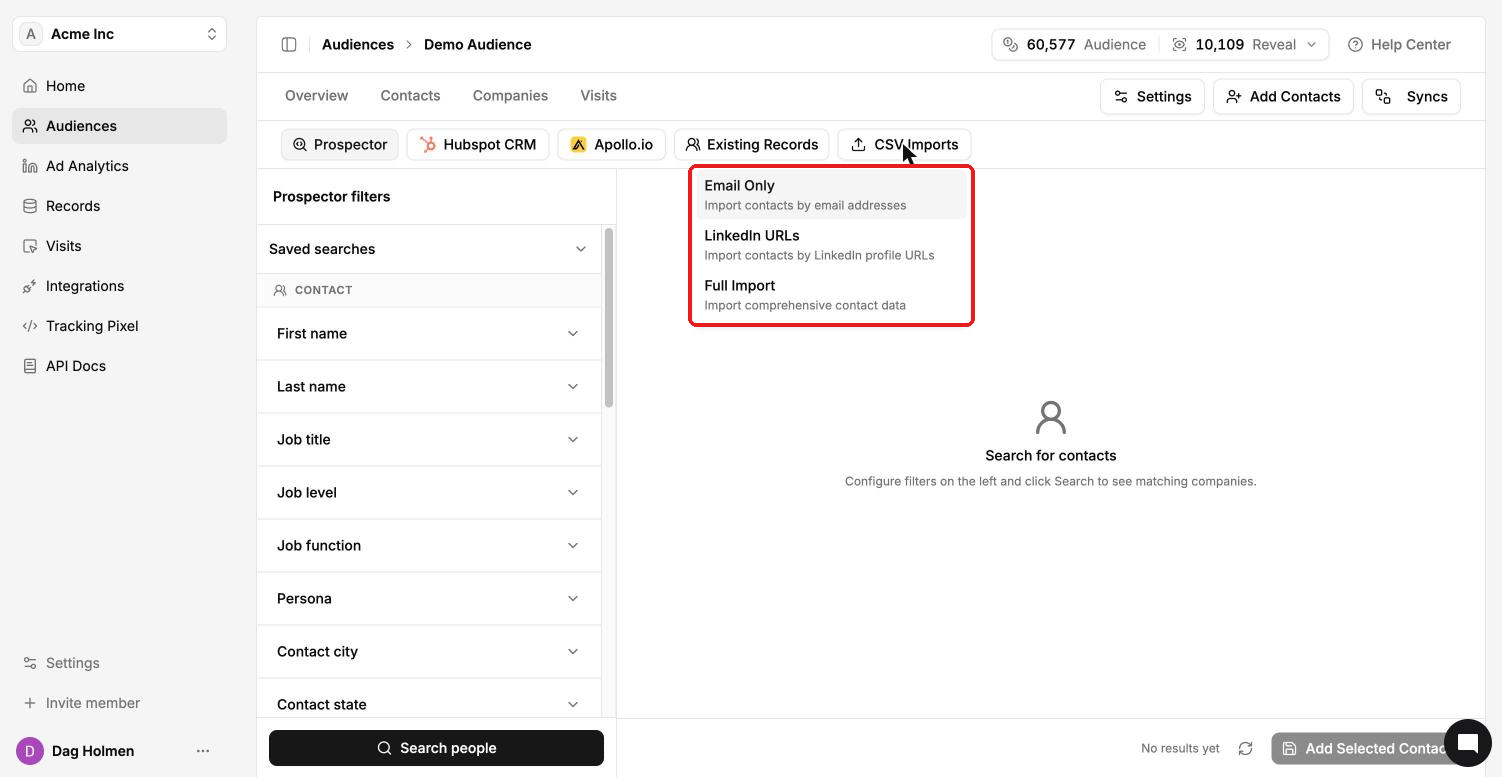Click the filters panel scrollbar

[609, 317]
